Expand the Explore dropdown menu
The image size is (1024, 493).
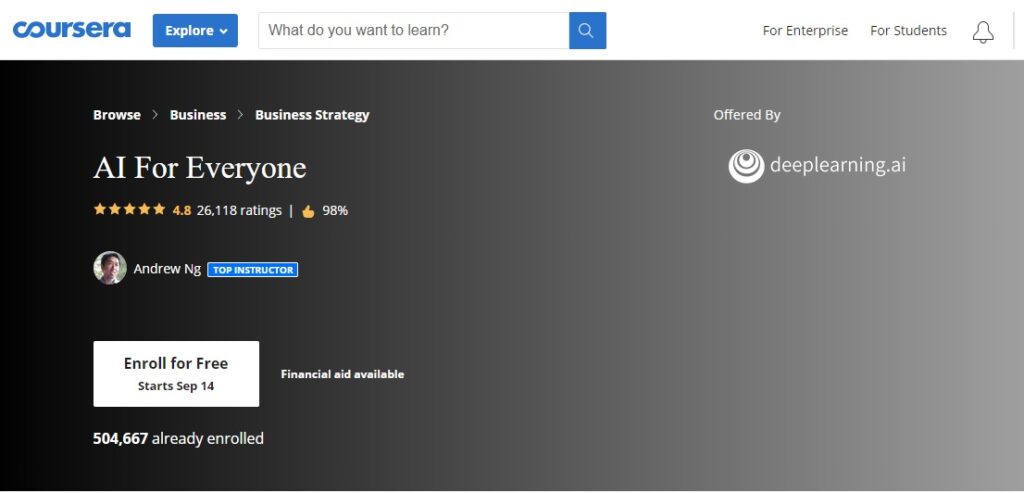pyautogui.click(x=195, y=30)
